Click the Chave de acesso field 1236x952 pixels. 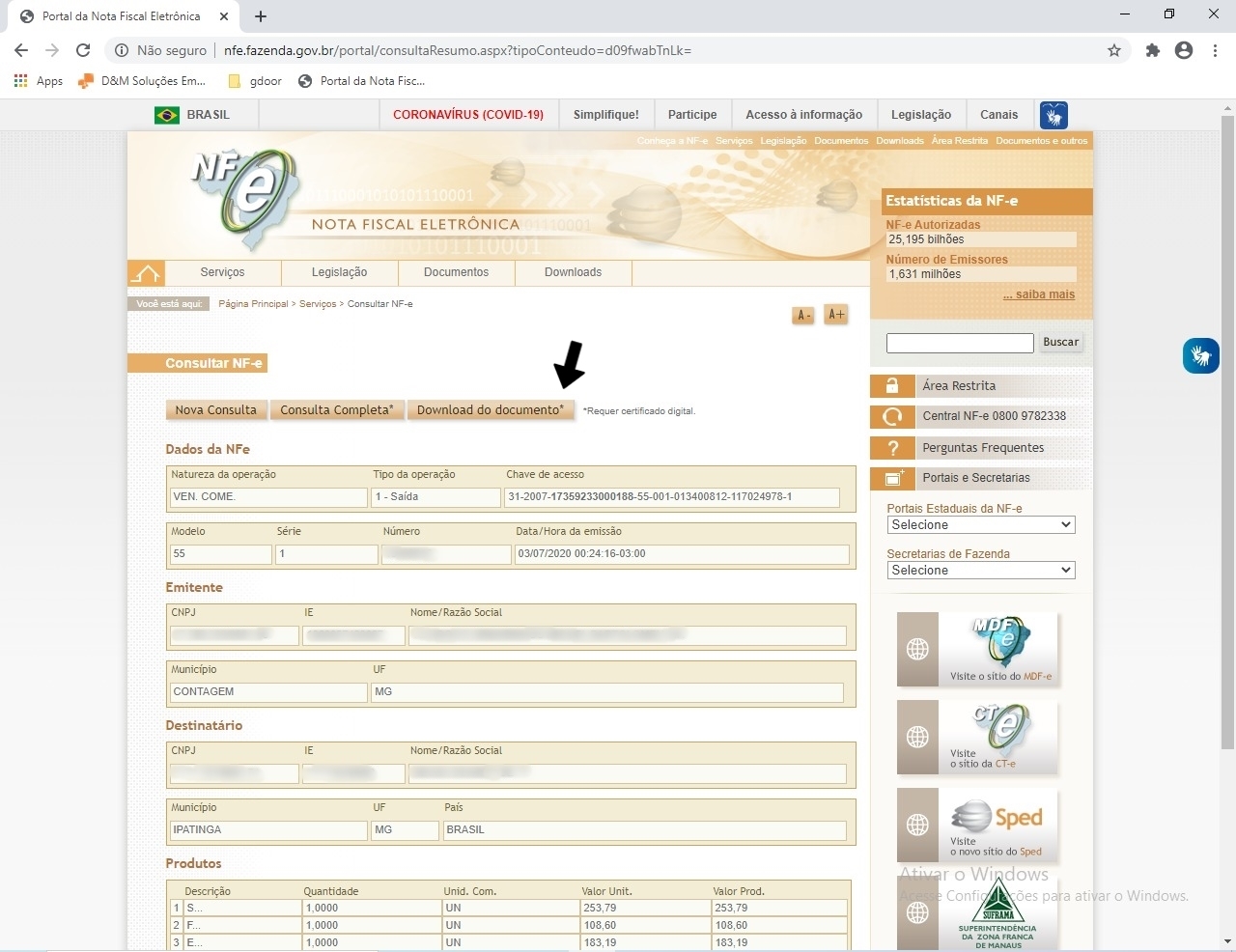(x=671, y=497)
